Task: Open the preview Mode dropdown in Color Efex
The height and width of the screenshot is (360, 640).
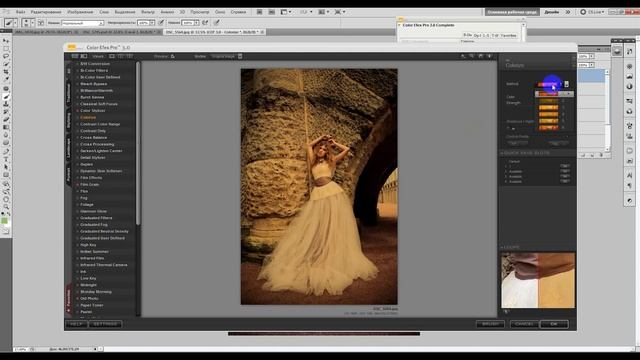Action: click(x=227, y=56)
